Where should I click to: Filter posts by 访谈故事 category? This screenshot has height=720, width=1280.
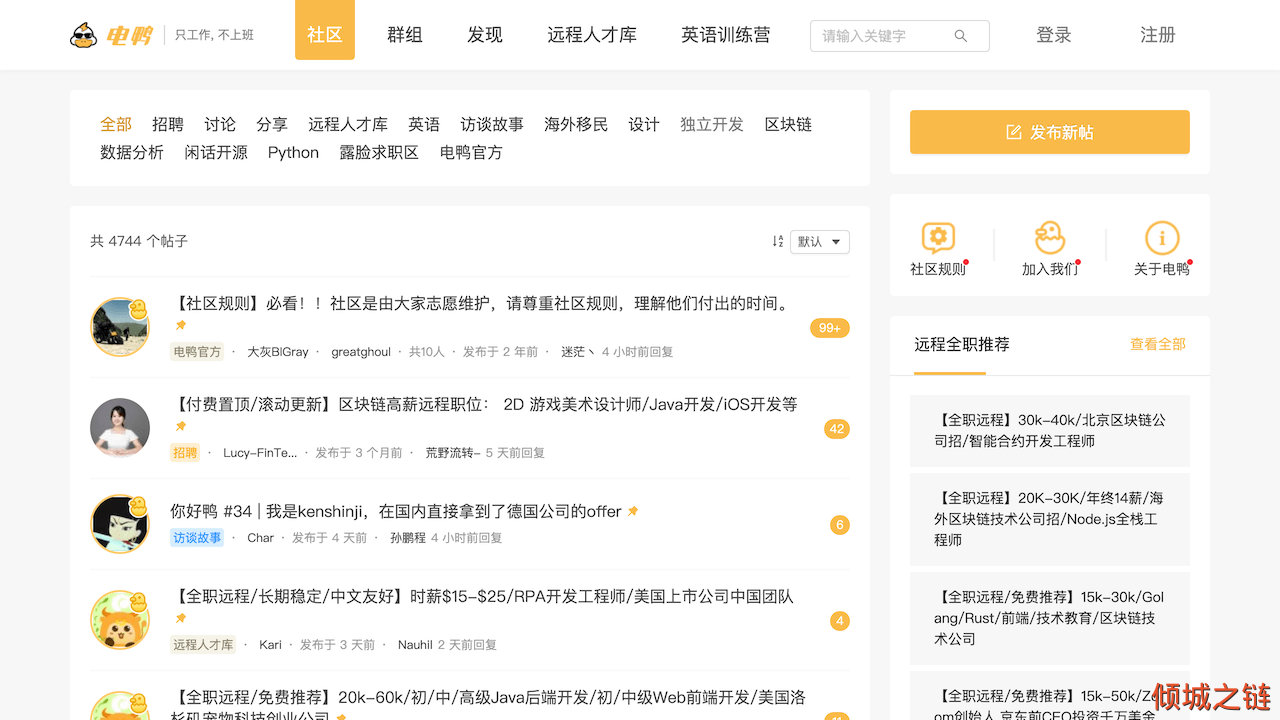(x=492, y=124)
